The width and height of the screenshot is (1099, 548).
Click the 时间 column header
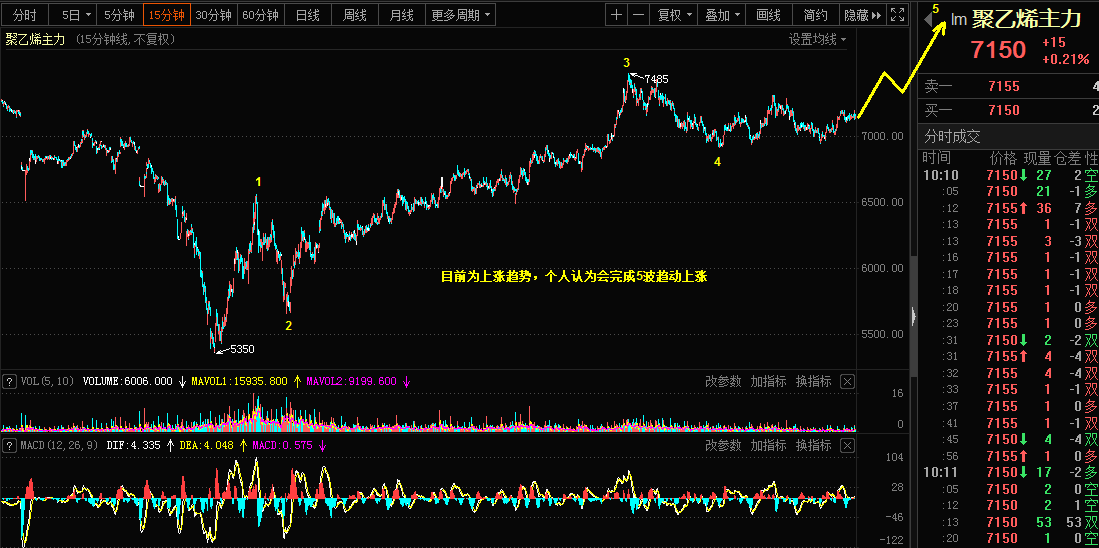click(936, 157)
